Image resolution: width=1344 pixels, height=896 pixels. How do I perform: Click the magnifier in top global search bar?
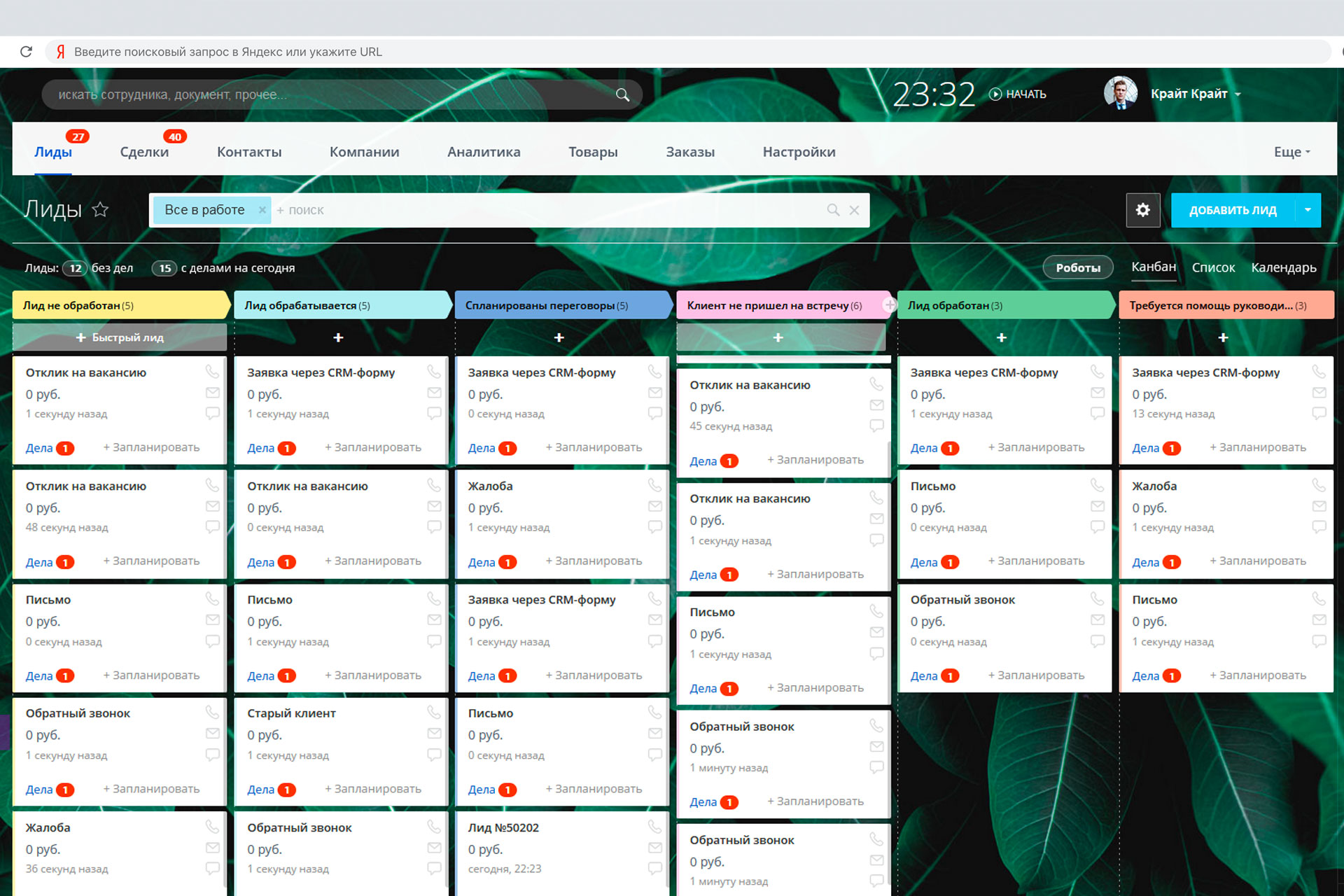[x=622, y=95]
